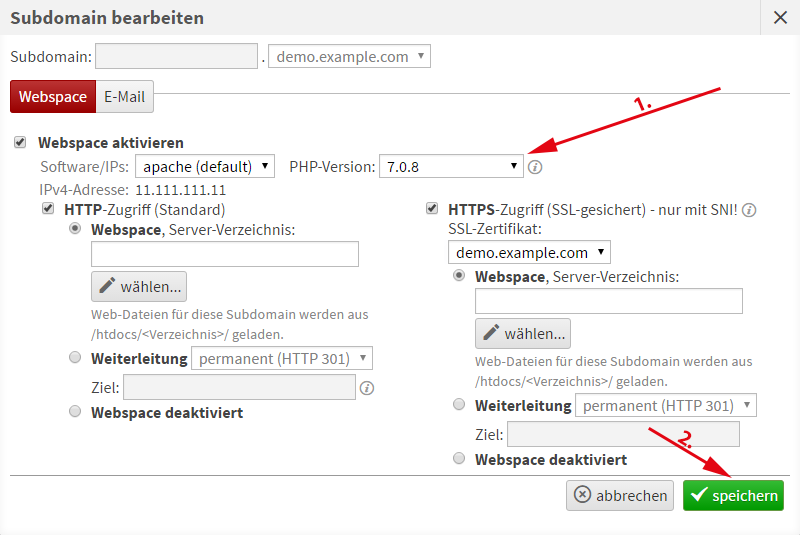Uncheck HTTPS-Zugriff (SSL-gesichert) checkbox
The height and width of the screenshot is (535, 800).
pos(431,209)
